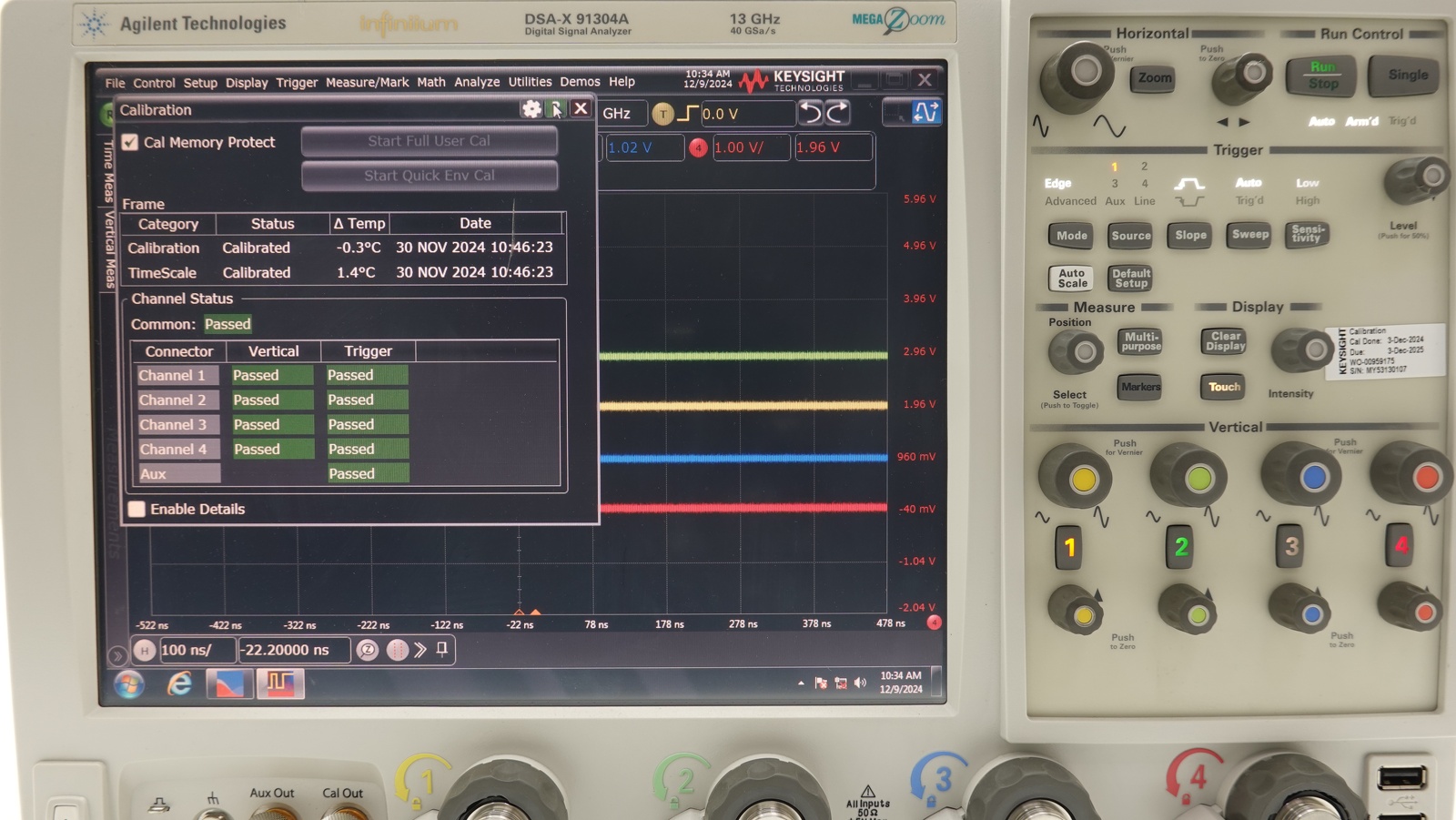Toggle the Touch front-panel key
This screenshot has width=1456, height=820.
[x=1224, y=387]
